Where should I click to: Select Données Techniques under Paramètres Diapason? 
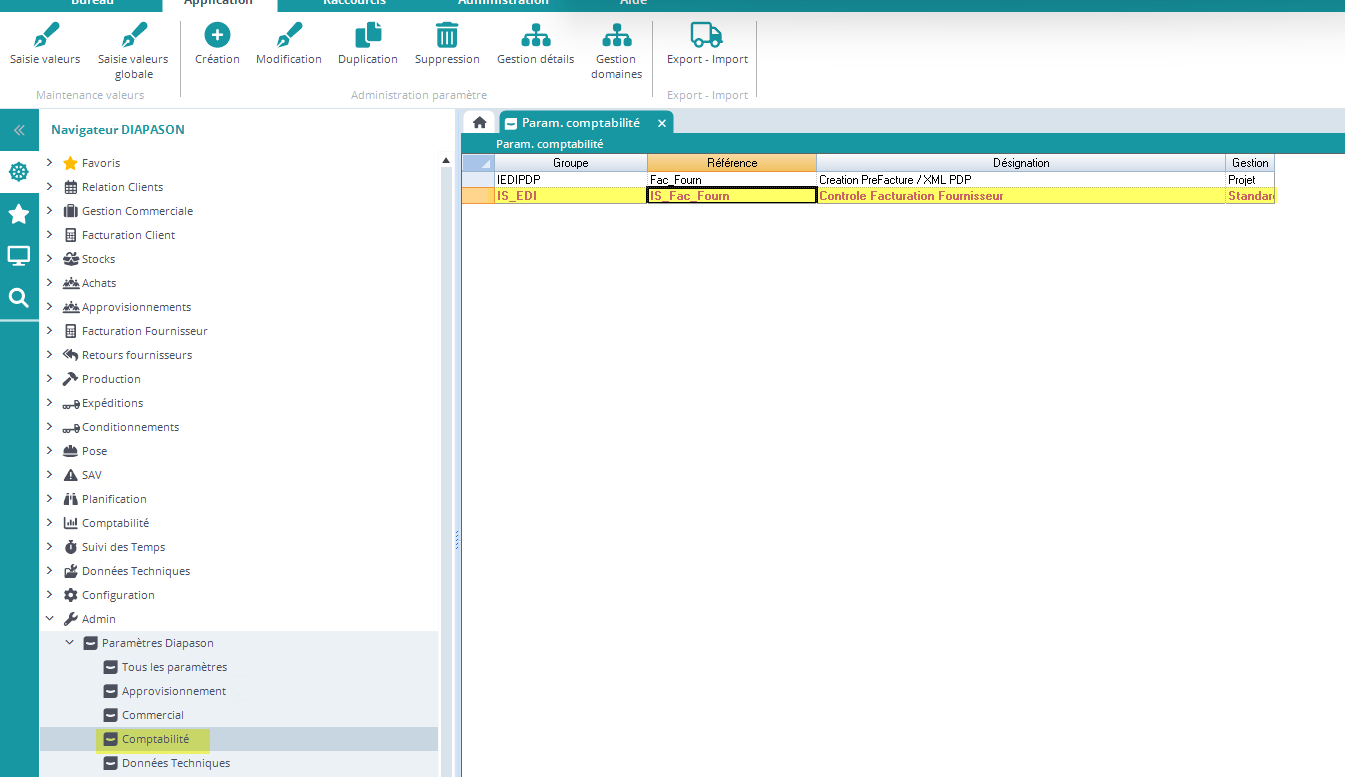175,763
